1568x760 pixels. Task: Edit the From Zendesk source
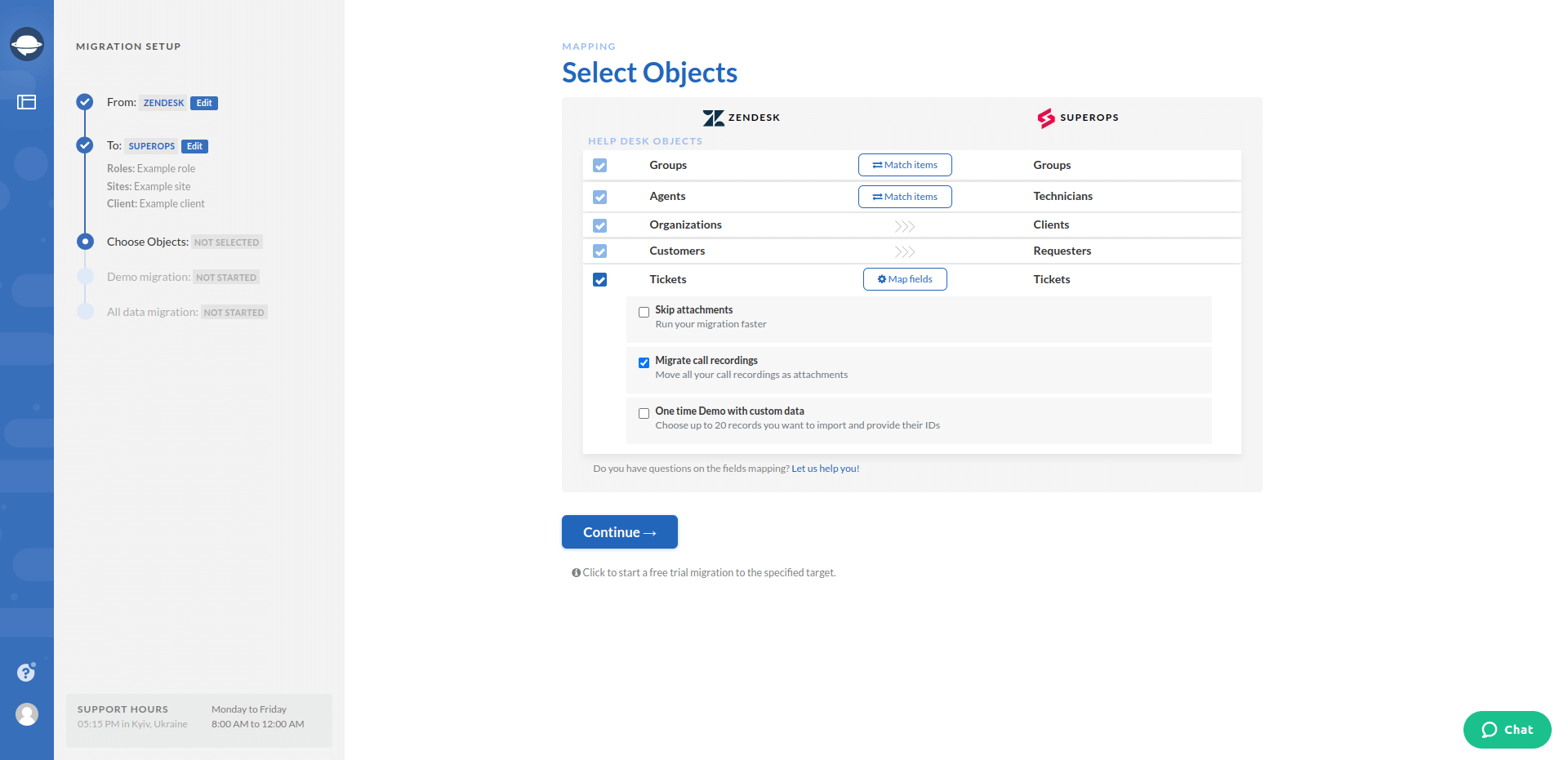tap(204, 103)
